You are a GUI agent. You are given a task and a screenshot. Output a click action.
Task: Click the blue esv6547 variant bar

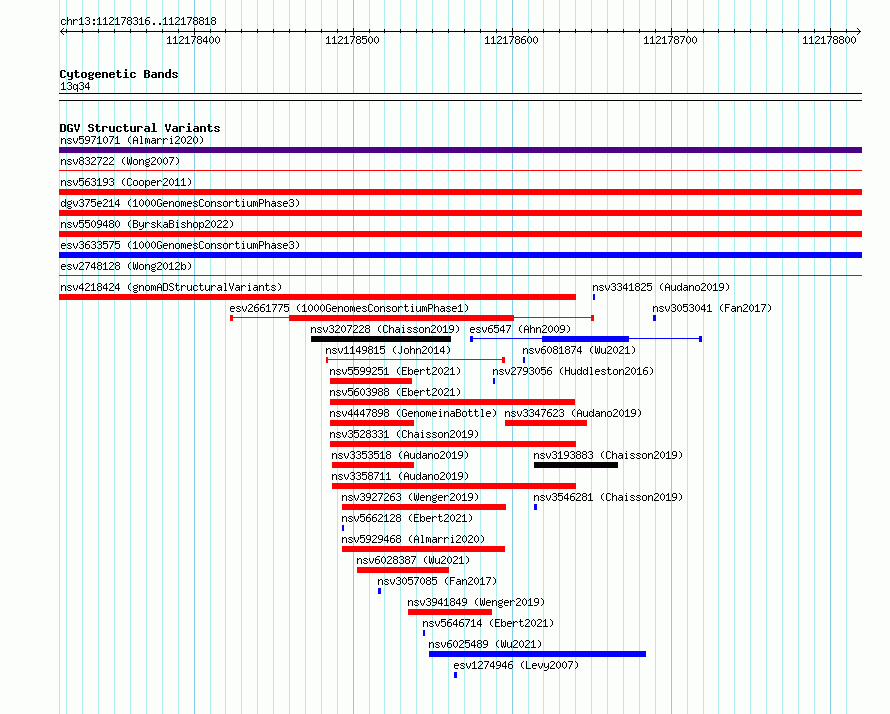[x=586, y=339]
